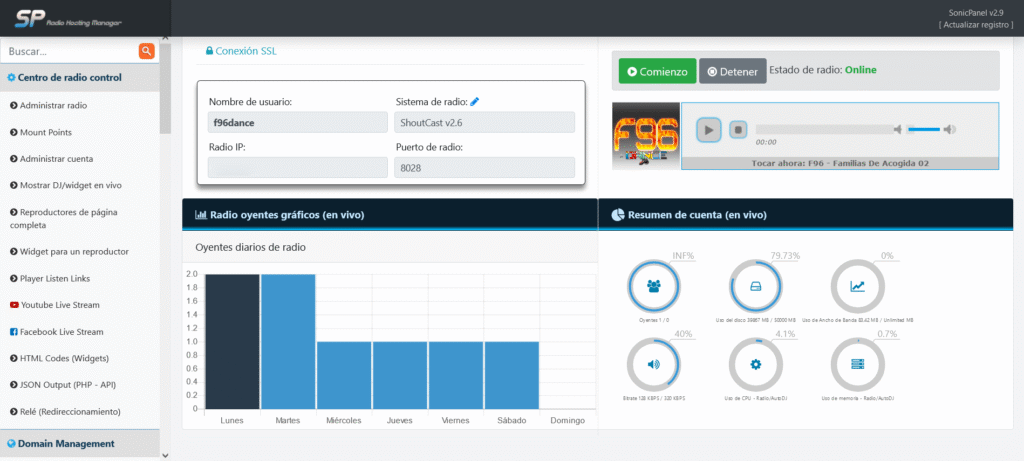This screenshot has width=1024, height=461.
Task: Open Youtube Live Stream in the sidebar
Action: 59,305
